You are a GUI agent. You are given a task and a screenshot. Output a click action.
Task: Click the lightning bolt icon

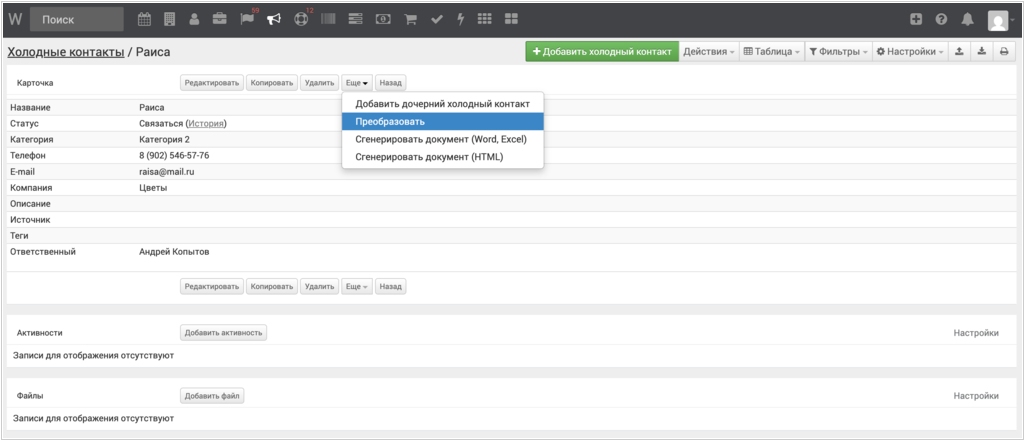[x=460, y=19]
